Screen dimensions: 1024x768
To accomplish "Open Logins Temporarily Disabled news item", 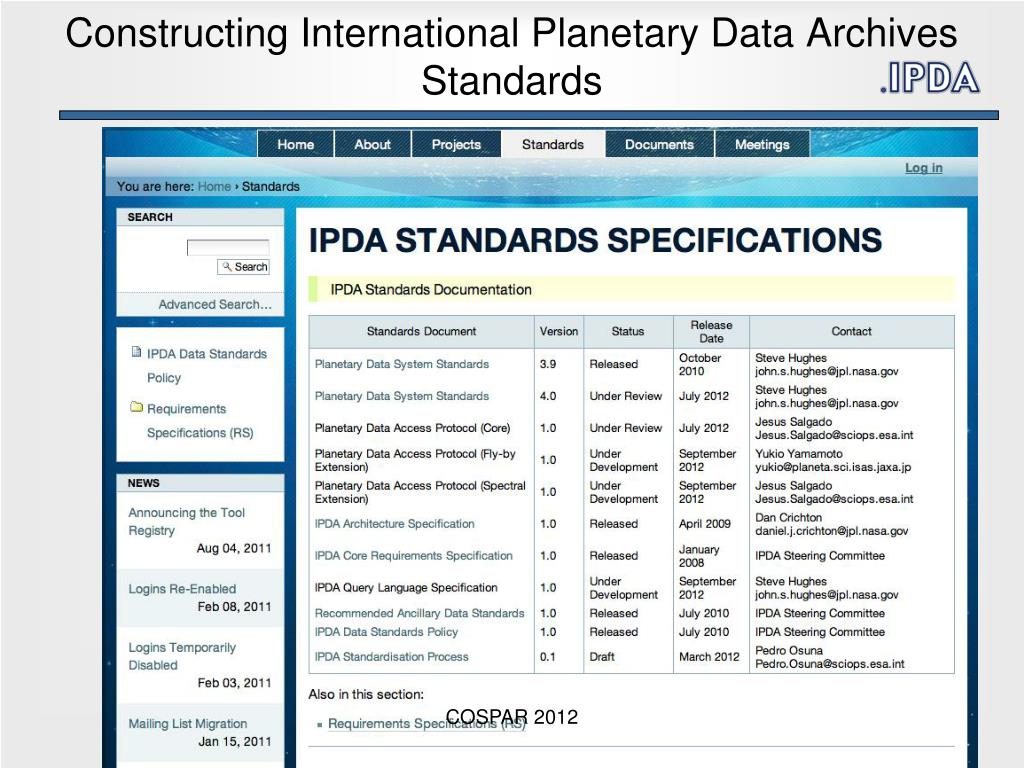I will tap(182, 656).
